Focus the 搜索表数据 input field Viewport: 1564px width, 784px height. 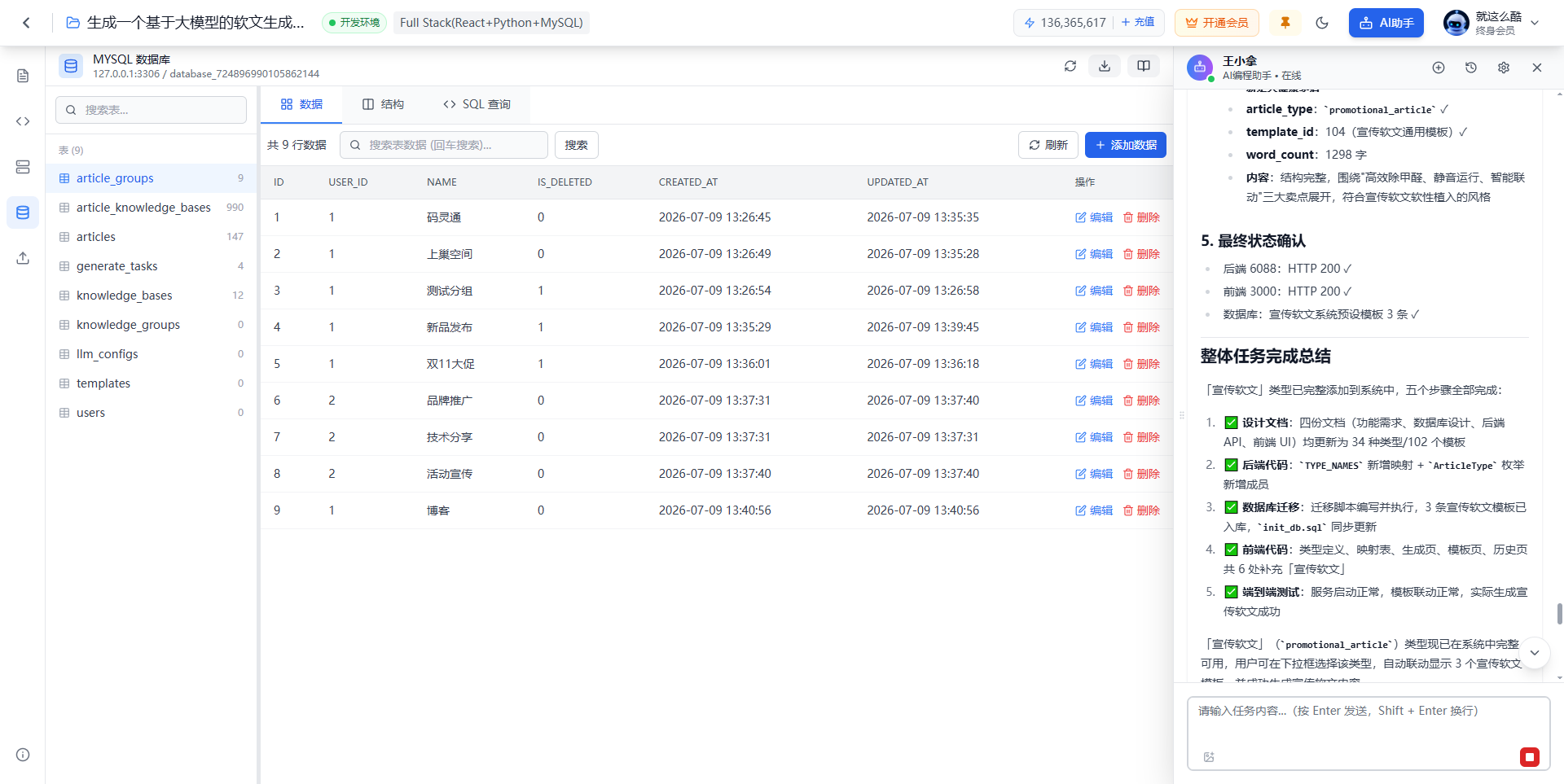[444, 145]
